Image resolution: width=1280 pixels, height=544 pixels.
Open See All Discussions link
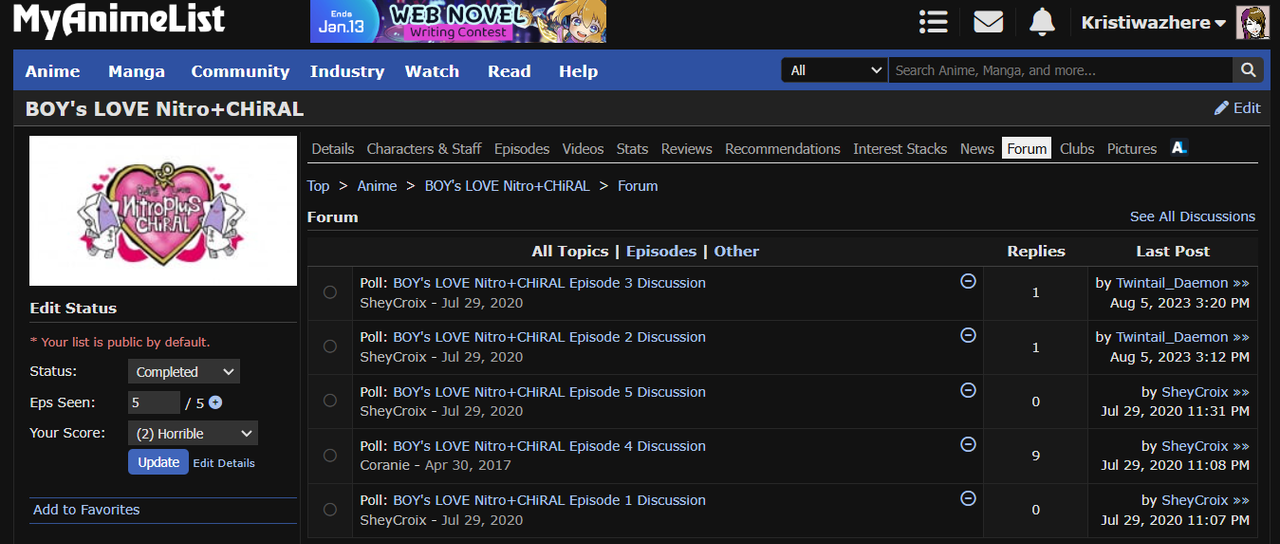[1192, 216]
